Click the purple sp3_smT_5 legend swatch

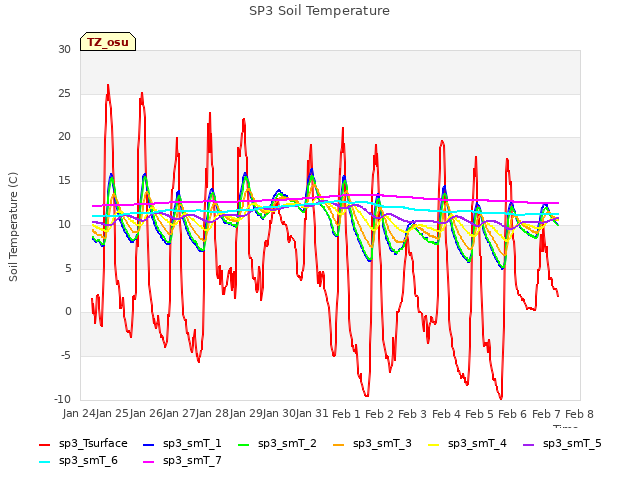tap(529, 444)
